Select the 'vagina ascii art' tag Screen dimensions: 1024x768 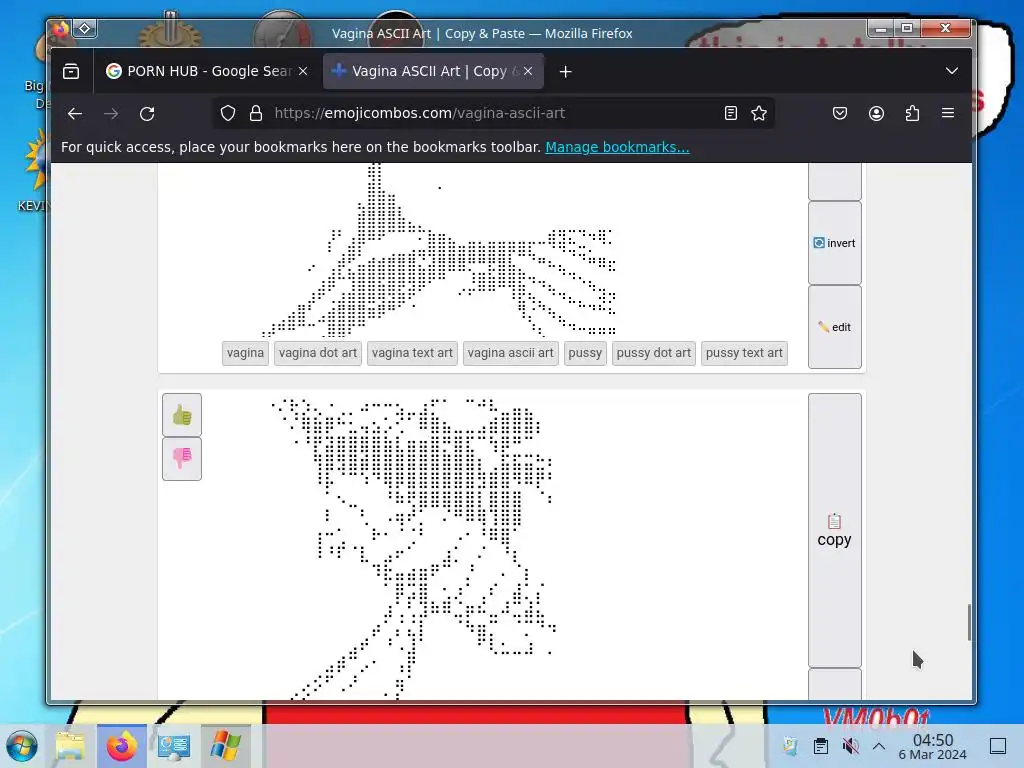(x=511, y=353)
